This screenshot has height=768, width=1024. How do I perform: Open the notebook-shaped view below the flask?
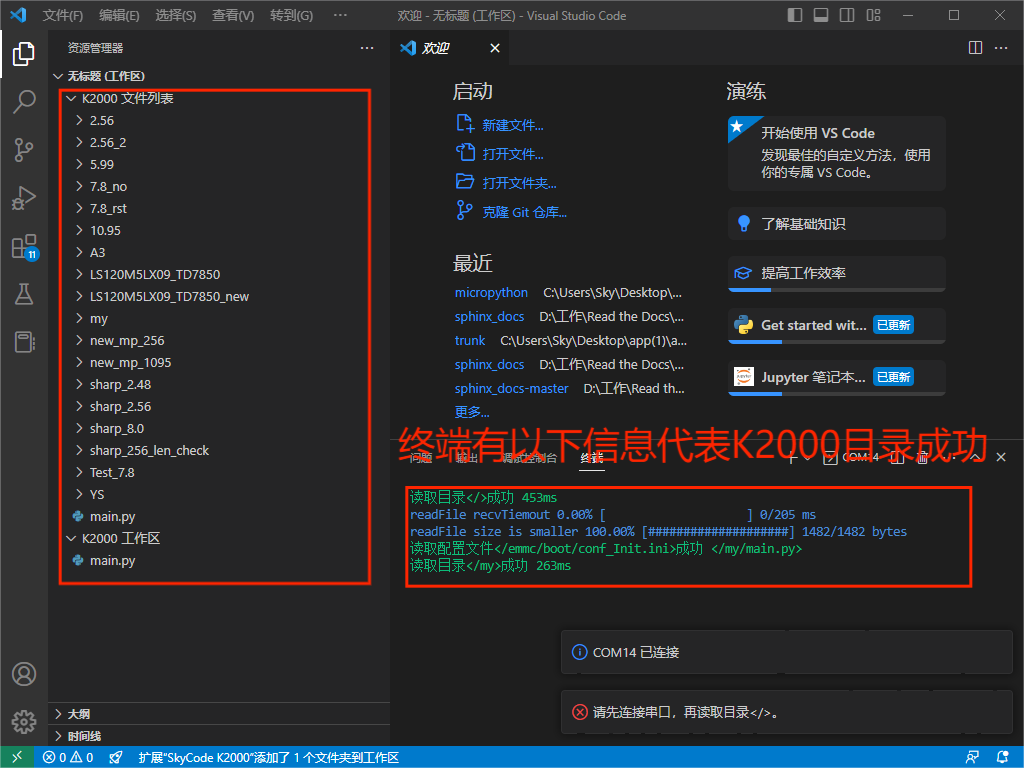pos(24,342)
